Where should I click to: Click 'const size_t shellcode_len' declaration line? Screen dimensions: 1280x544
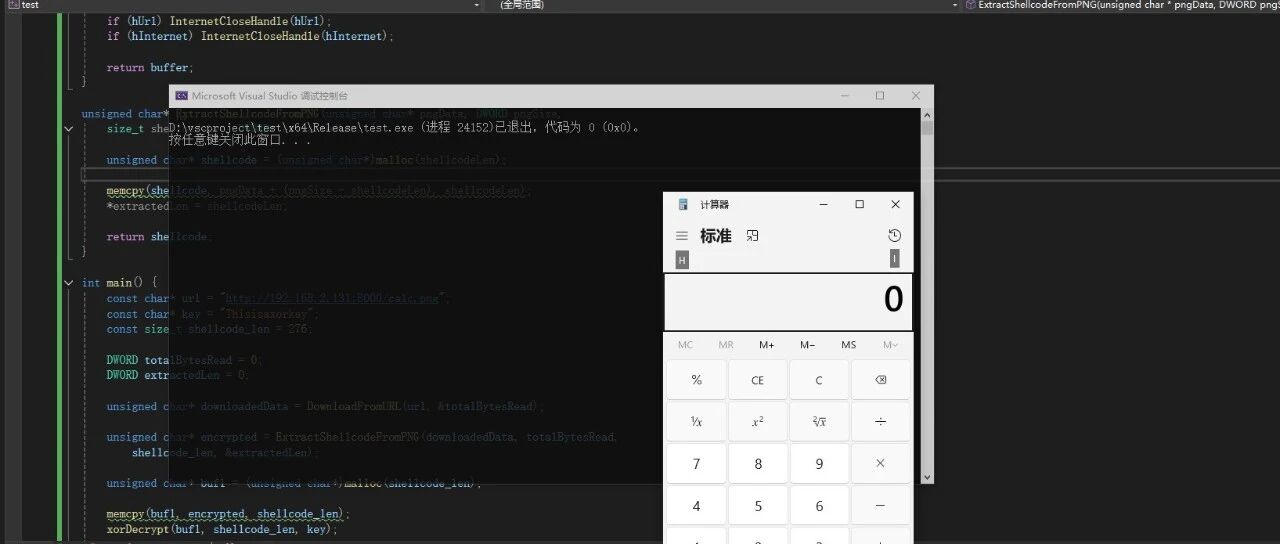pos(210,329)
